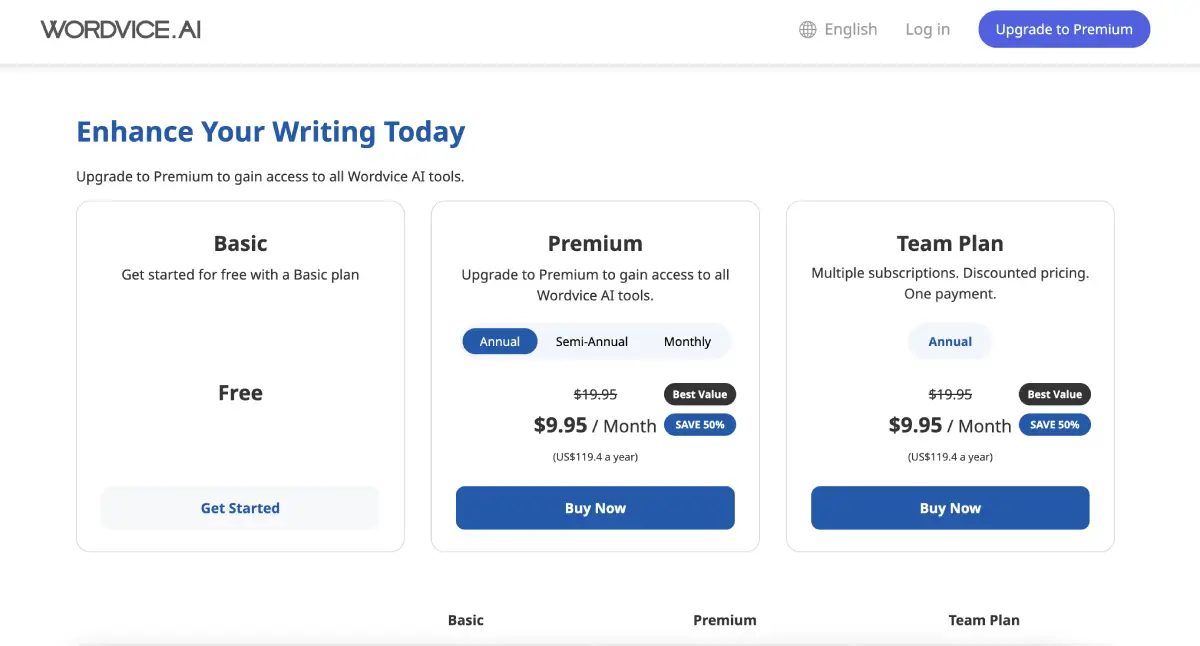Choose Monthly billing for Premium

[687, 342]
